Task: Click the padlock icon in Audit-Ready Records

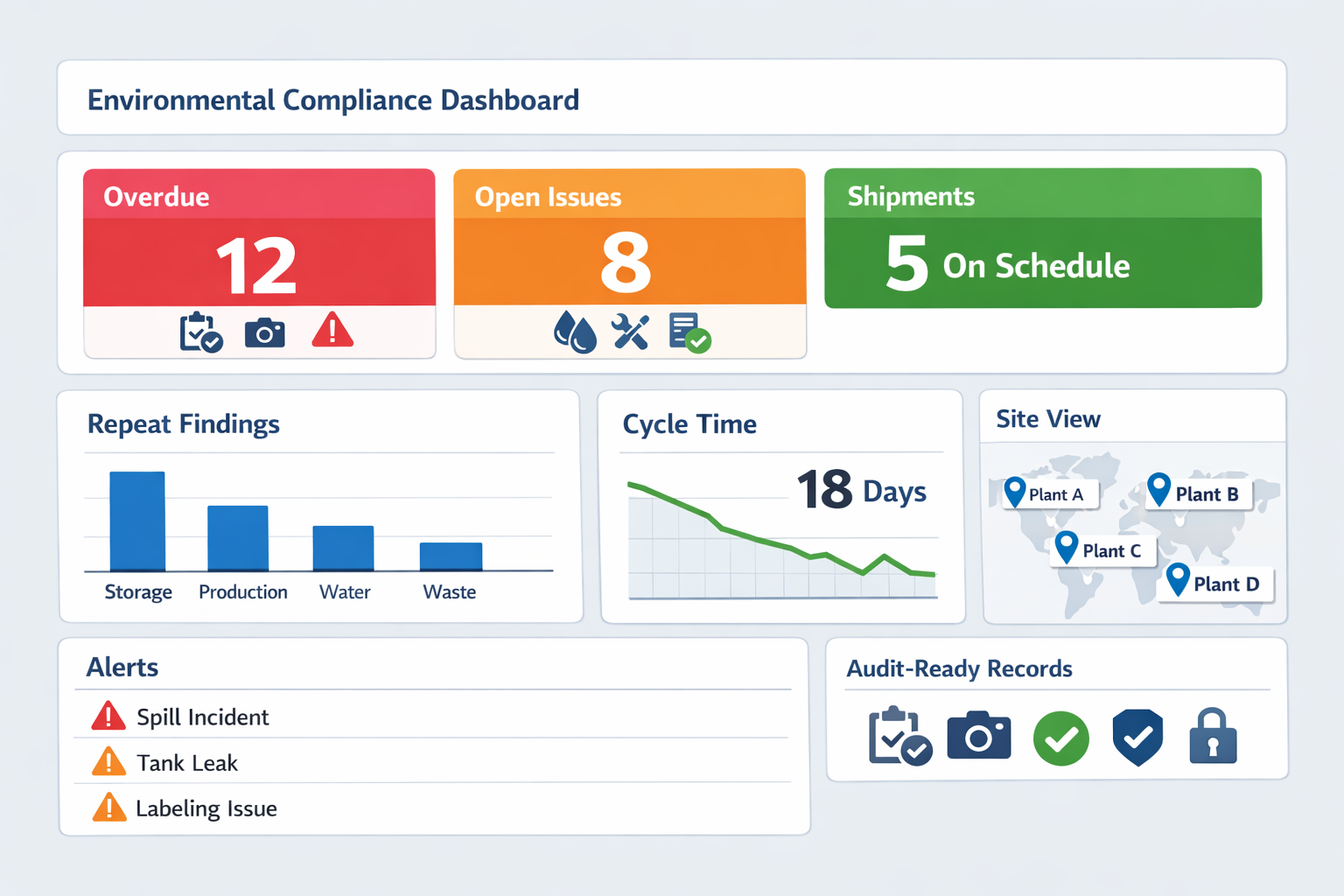Action: click(x=1213, y=735)
